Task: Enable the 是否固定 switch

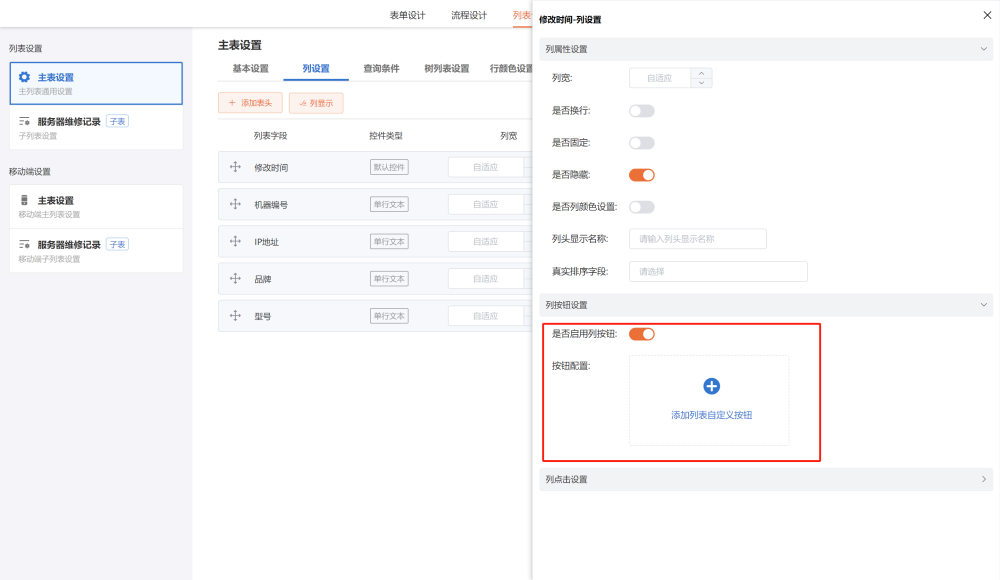Action: point(641,143)
